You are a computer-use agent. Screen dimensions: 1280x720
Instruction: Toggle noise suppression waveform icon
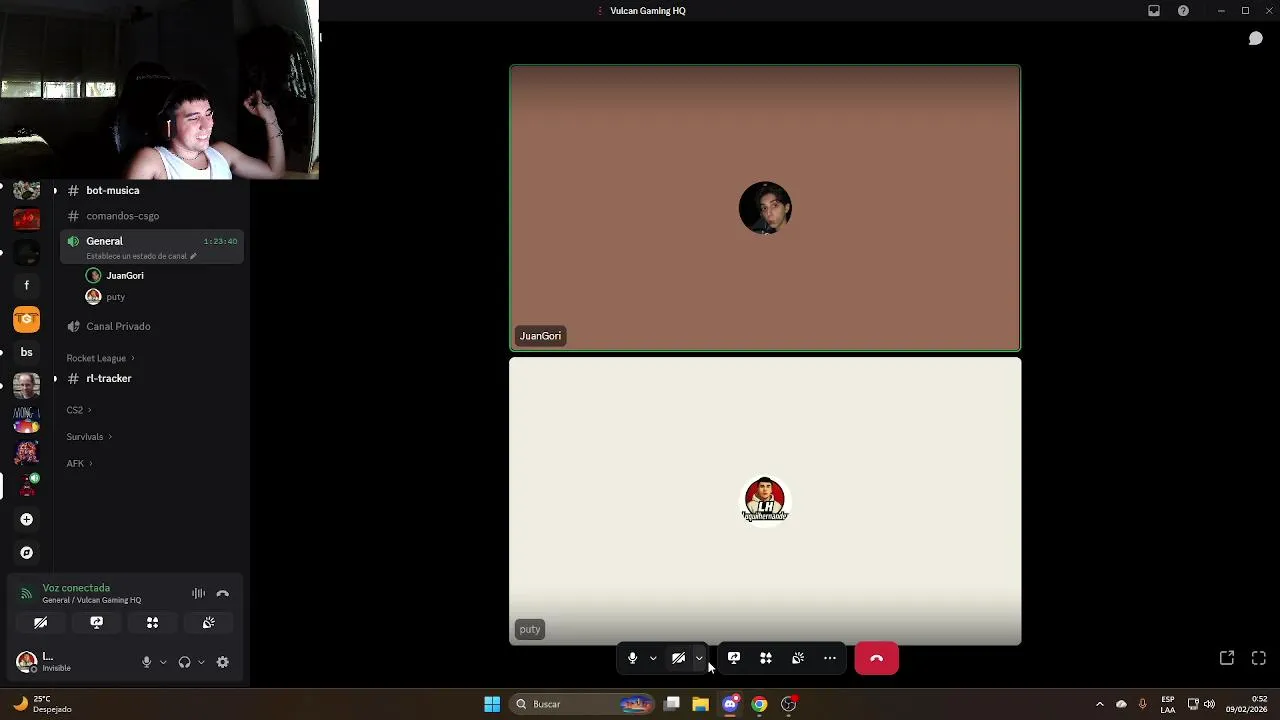click(198, 593)
